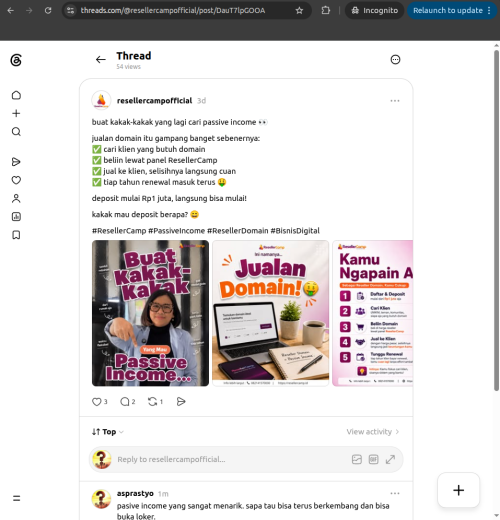Open Activity heart icon in sidebar
The image size is (500, 520).
(16, 180)
